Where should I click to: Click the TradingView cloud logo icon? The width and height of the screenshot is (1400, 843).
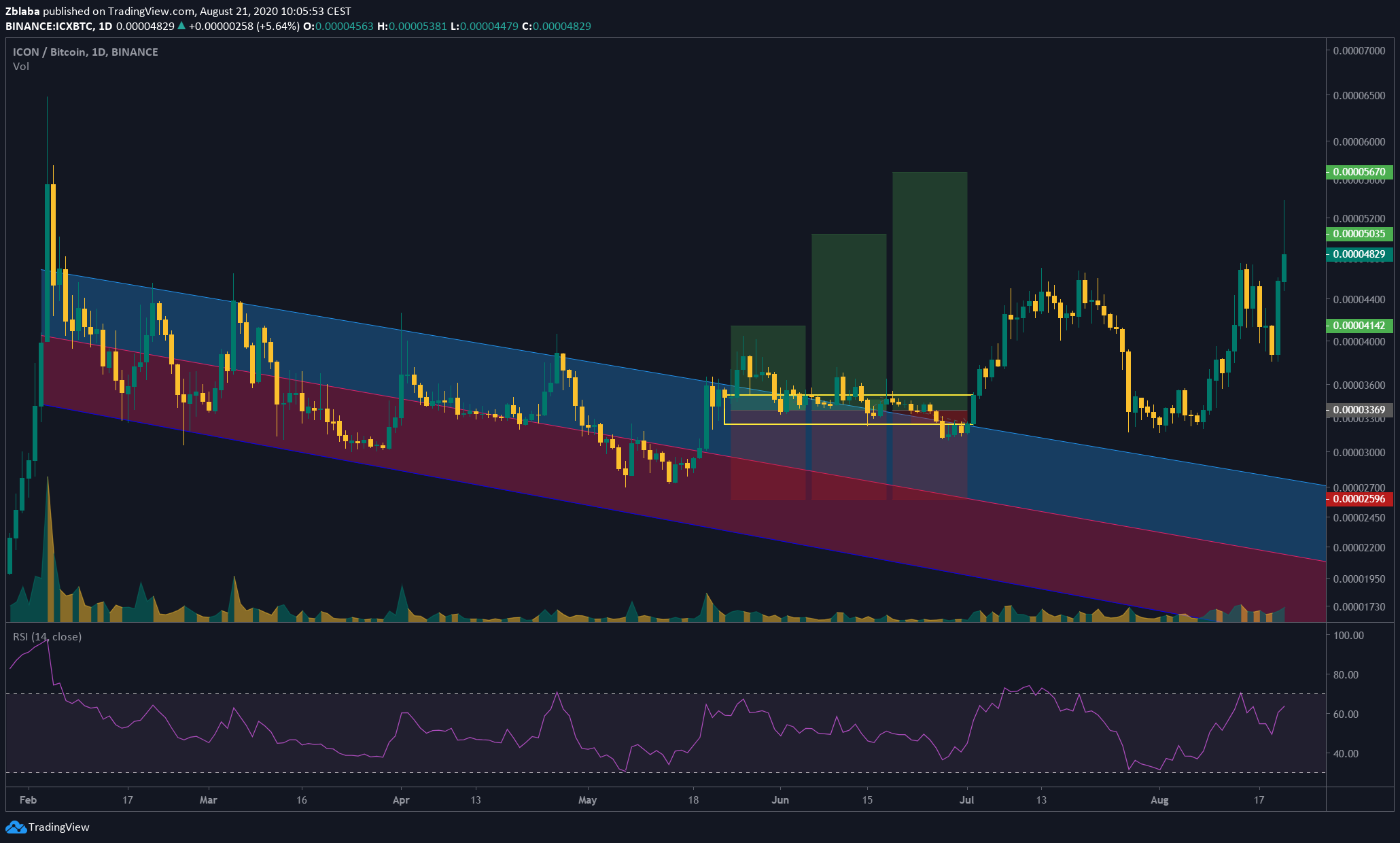(16, 827)
